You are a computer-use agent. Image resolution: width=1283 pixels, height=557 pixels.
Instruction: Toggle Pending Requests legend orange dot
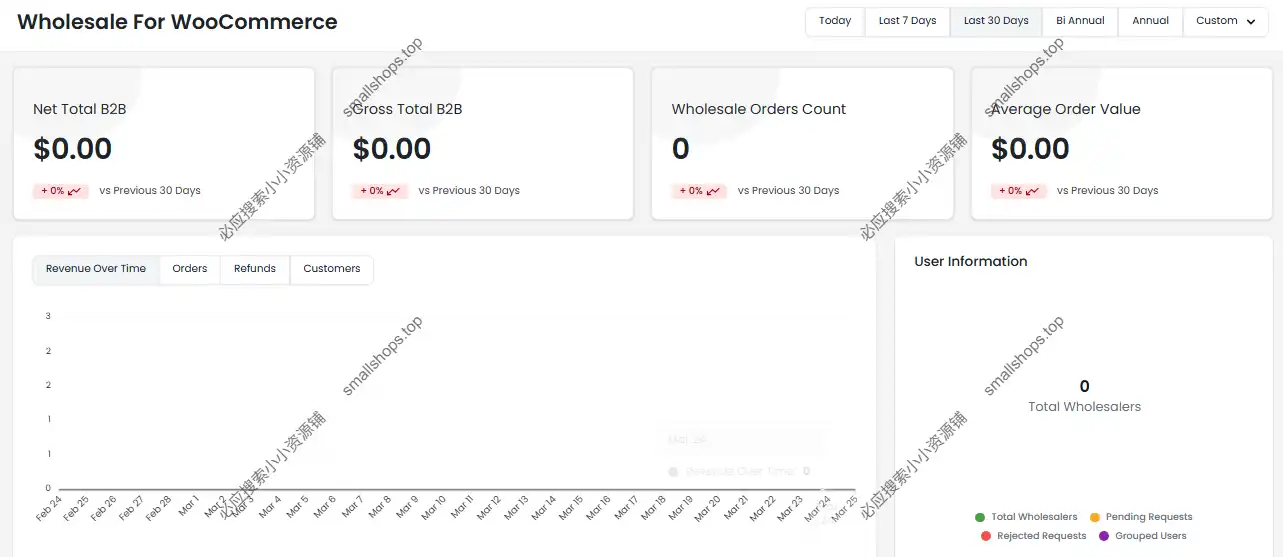pos(1094,517)
